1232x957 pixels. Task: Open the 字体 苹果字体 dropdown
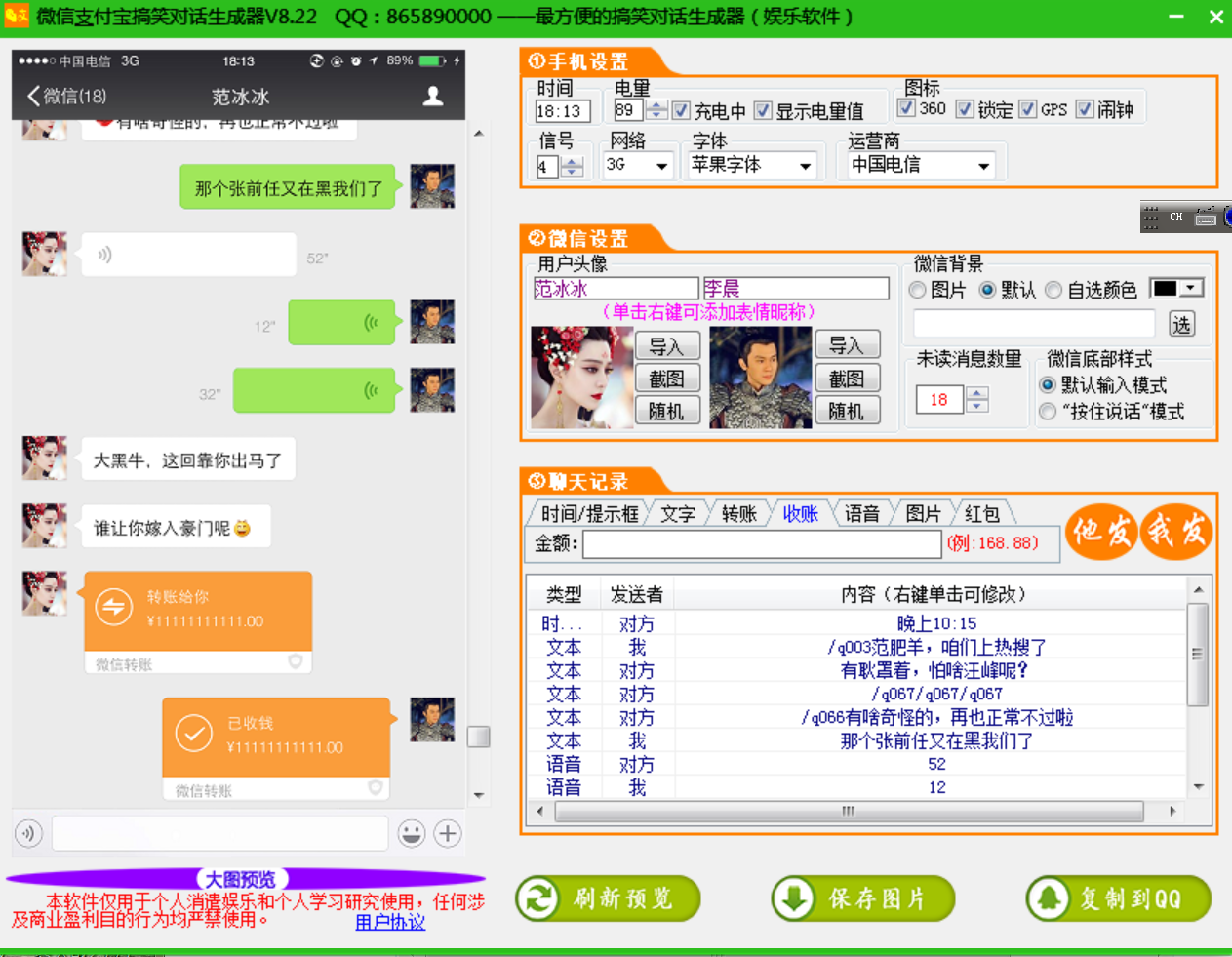pos(751,165)
